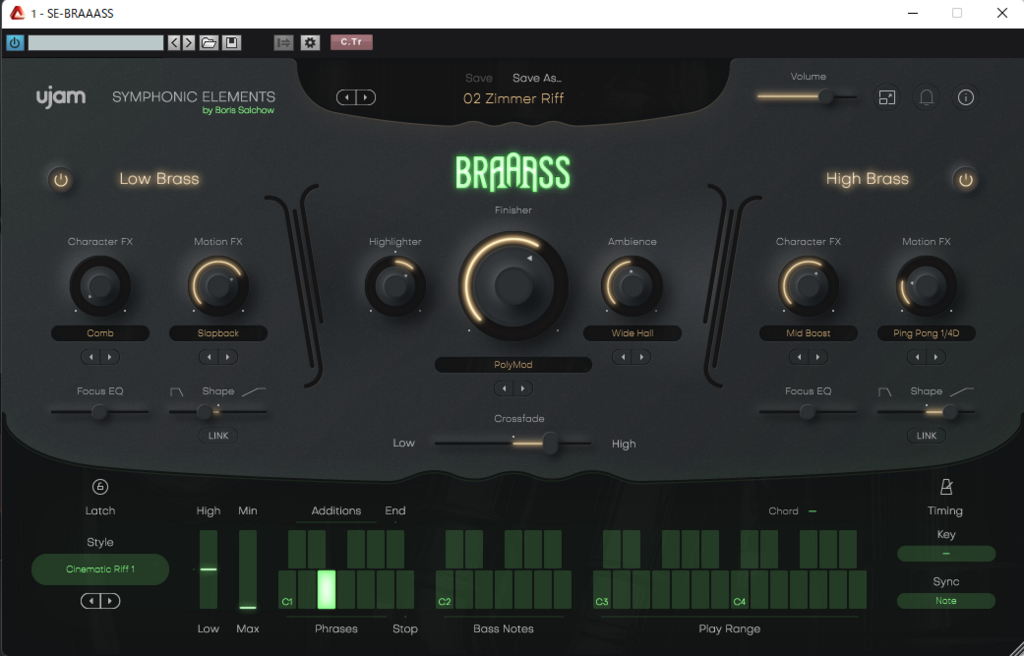Open preset folder icon in host toolbar

click(x=209, y=42)
